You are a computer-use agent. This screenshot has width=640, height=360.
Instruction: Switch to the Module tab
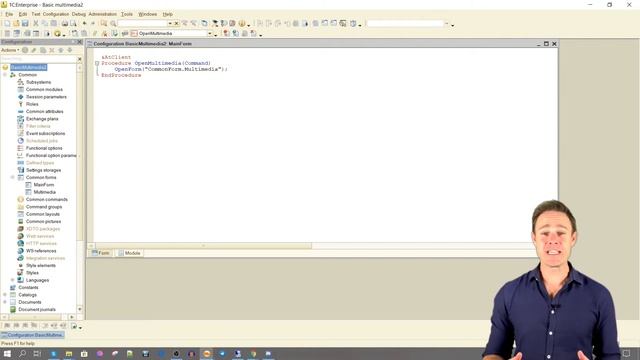[x=129, y=253]
